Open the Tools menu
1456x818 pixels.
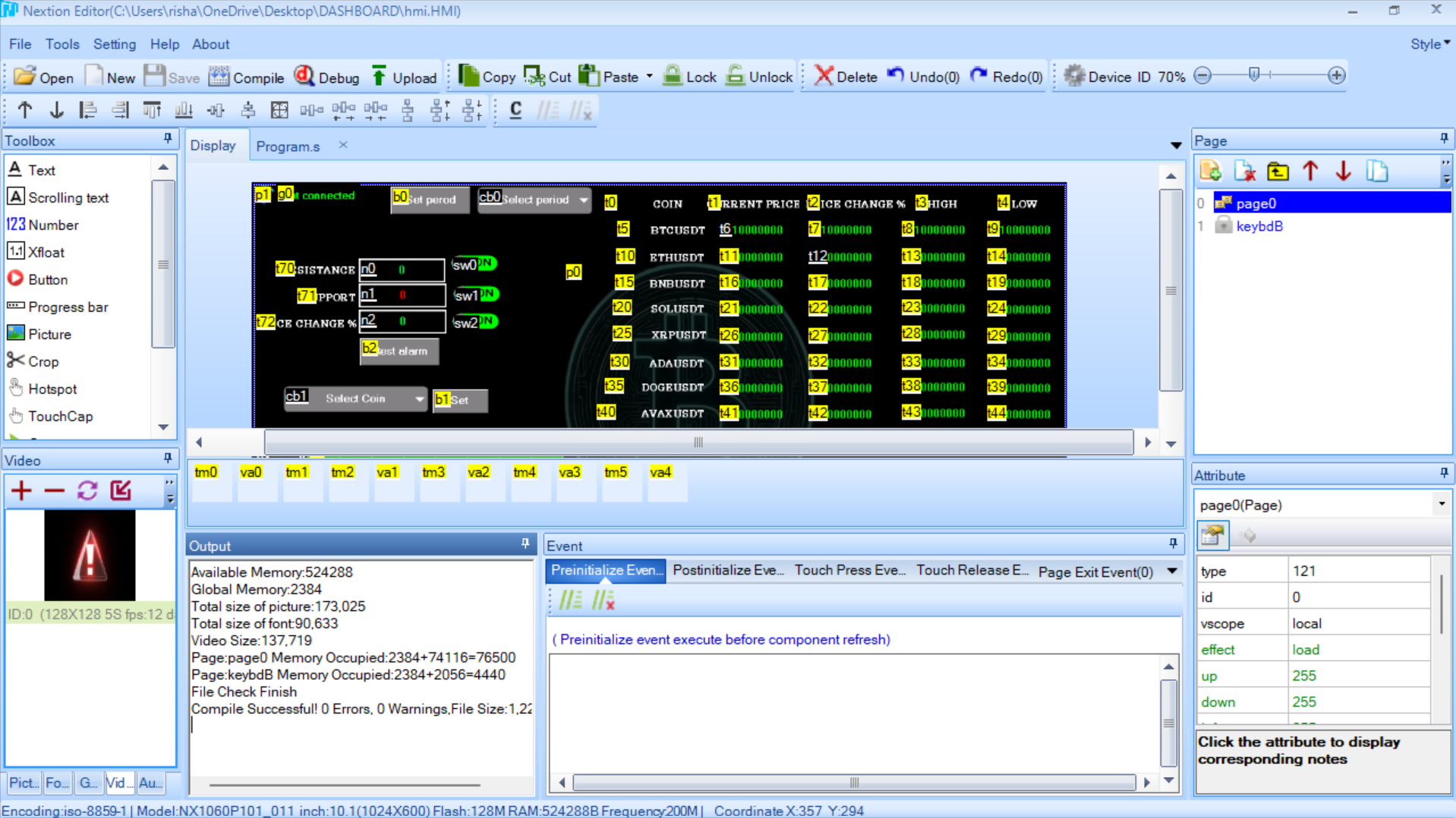pos(62,44)
